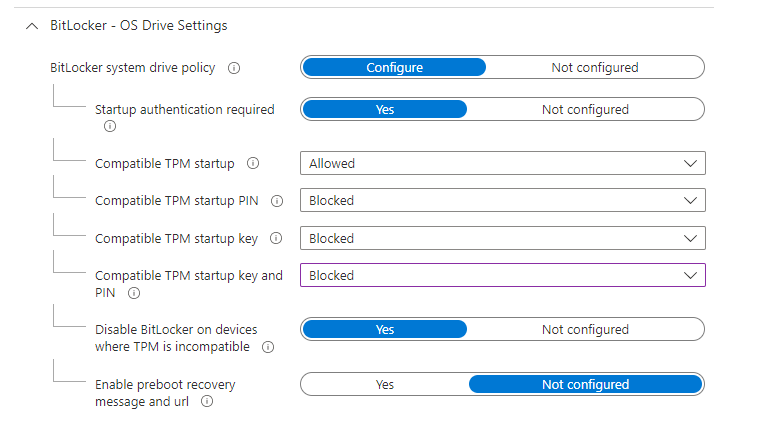Open info icon for preboot recovery message and url
Image resolution: width=782 pixels, height=425 pixels.
click(x=207, y=401)
